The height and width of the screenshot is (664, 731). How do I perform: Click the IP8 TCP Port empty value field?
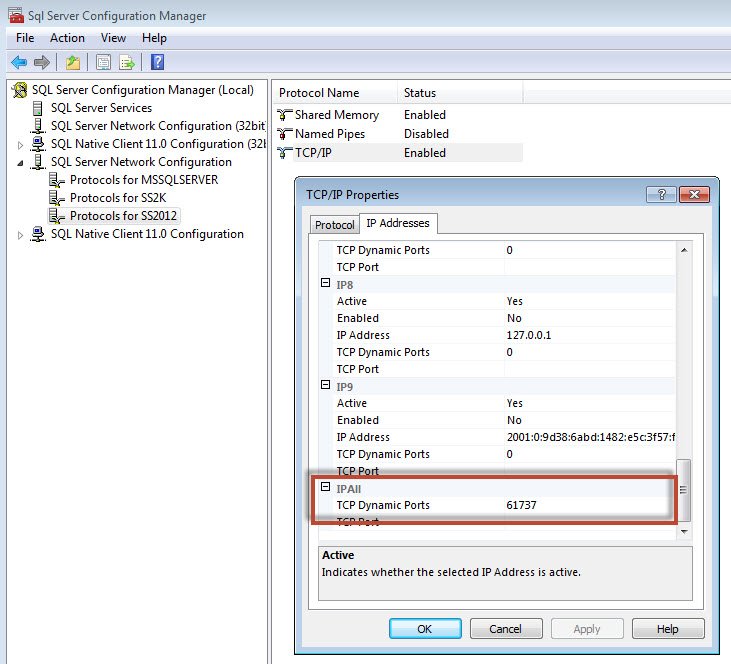pos(589,369)
